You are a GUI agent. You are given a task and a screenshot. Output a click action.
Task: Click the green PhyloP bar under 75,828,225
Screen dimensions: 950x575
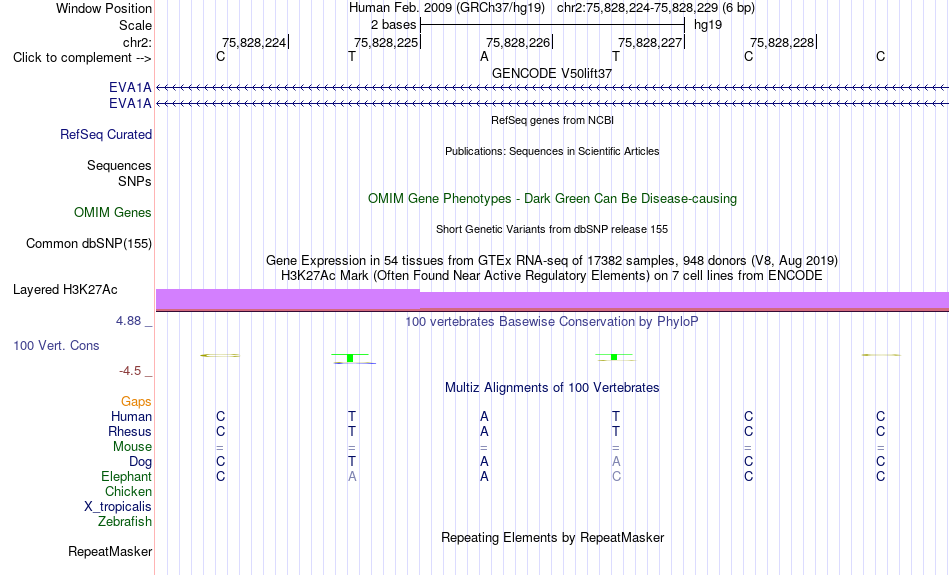350,359
